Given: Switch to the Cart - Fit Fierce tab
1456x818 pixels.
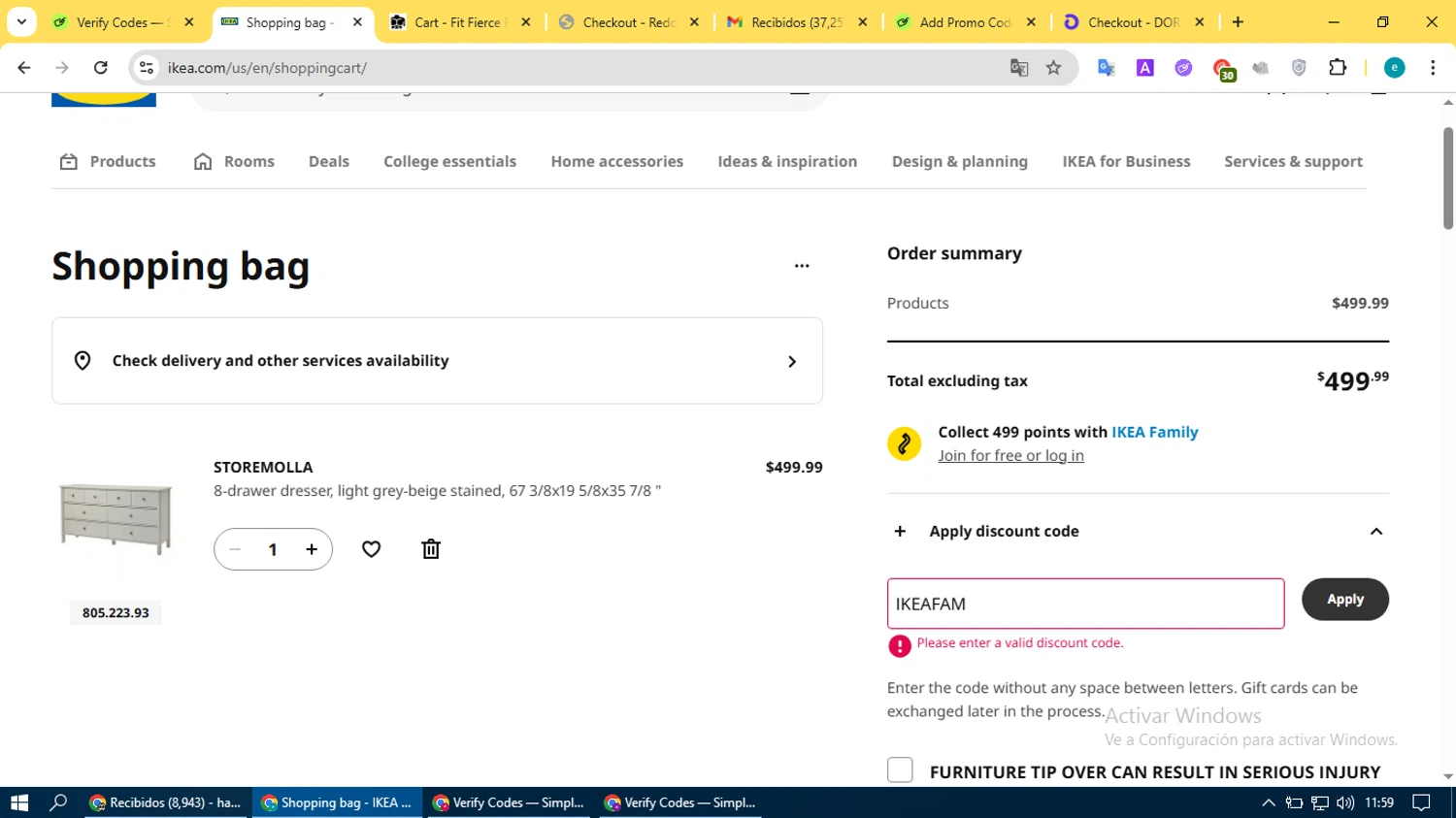Looking at the screenshot, I should [460, 21].
